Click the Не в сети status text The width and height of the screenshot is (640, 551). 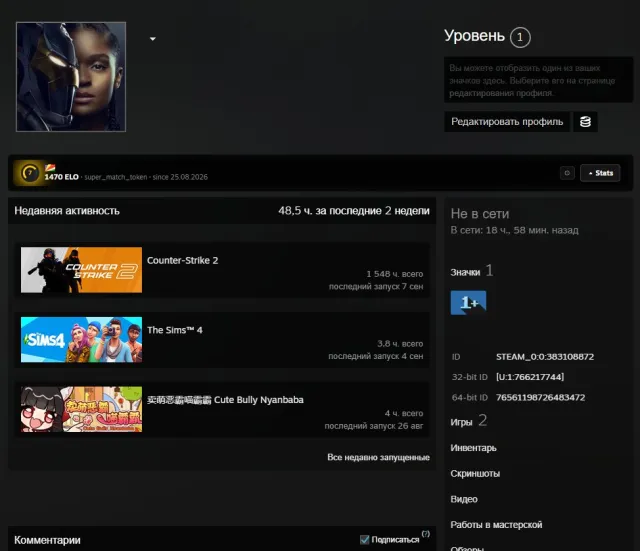coord(480,214)
